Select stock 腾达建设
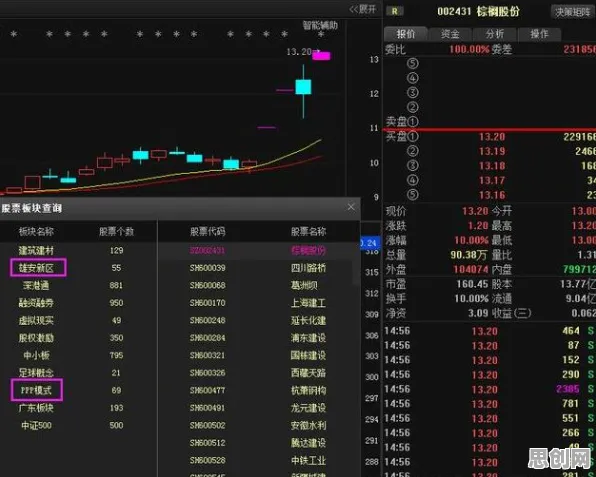This screenshot has width=596, height=477. click(x=308, y=443)
